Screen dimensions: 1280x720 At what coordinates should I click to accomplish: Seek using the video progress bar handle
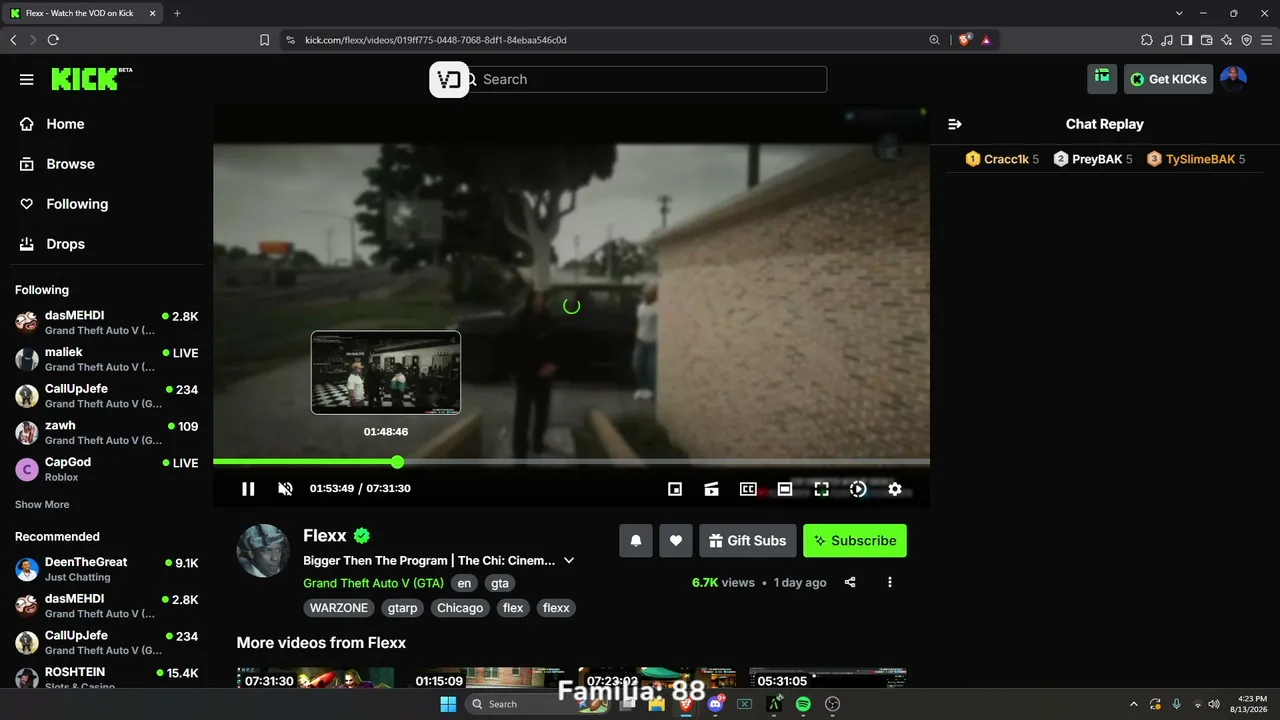[397, 462]
